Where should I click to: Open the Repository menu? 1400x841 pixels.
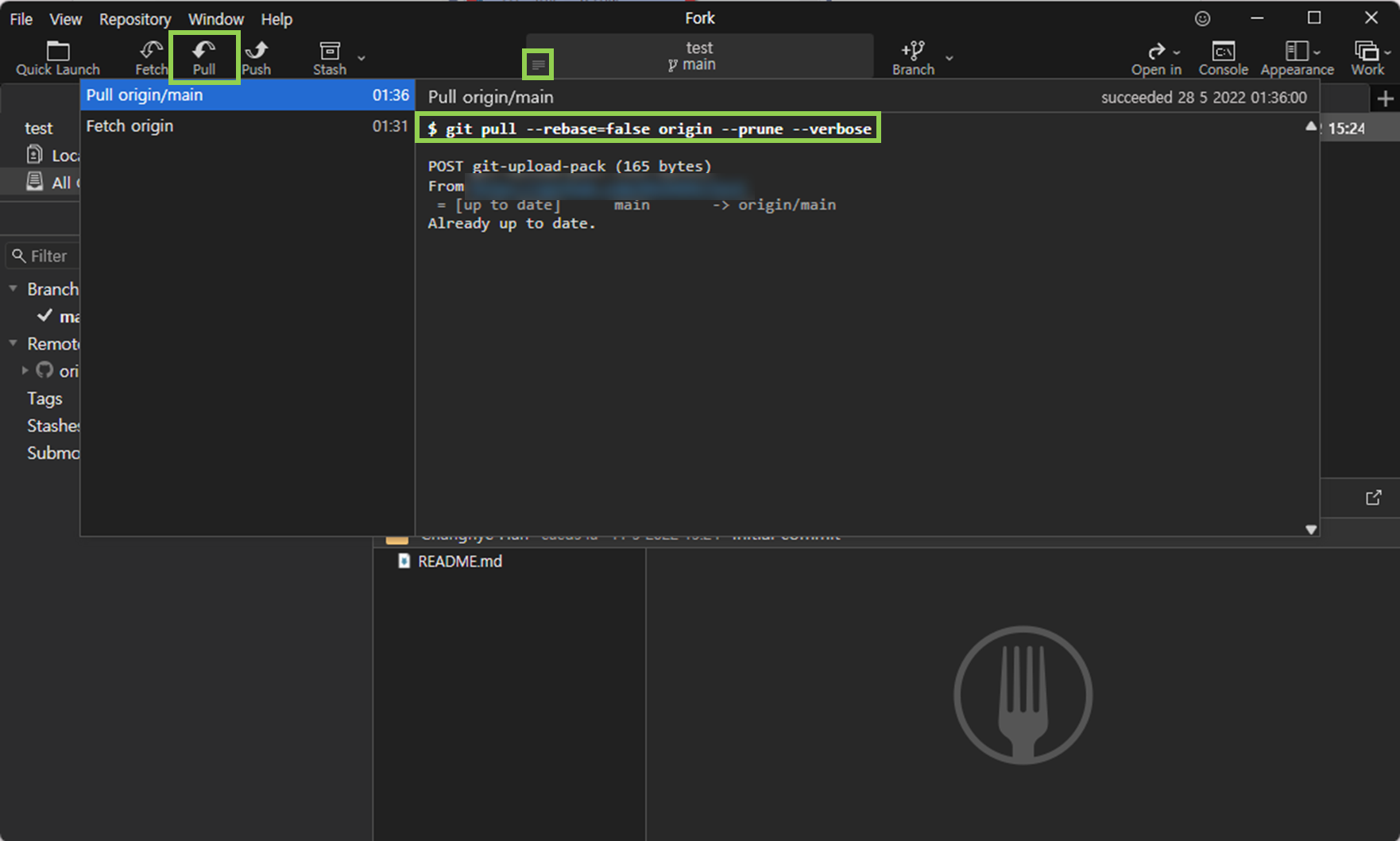pos(135,19)
